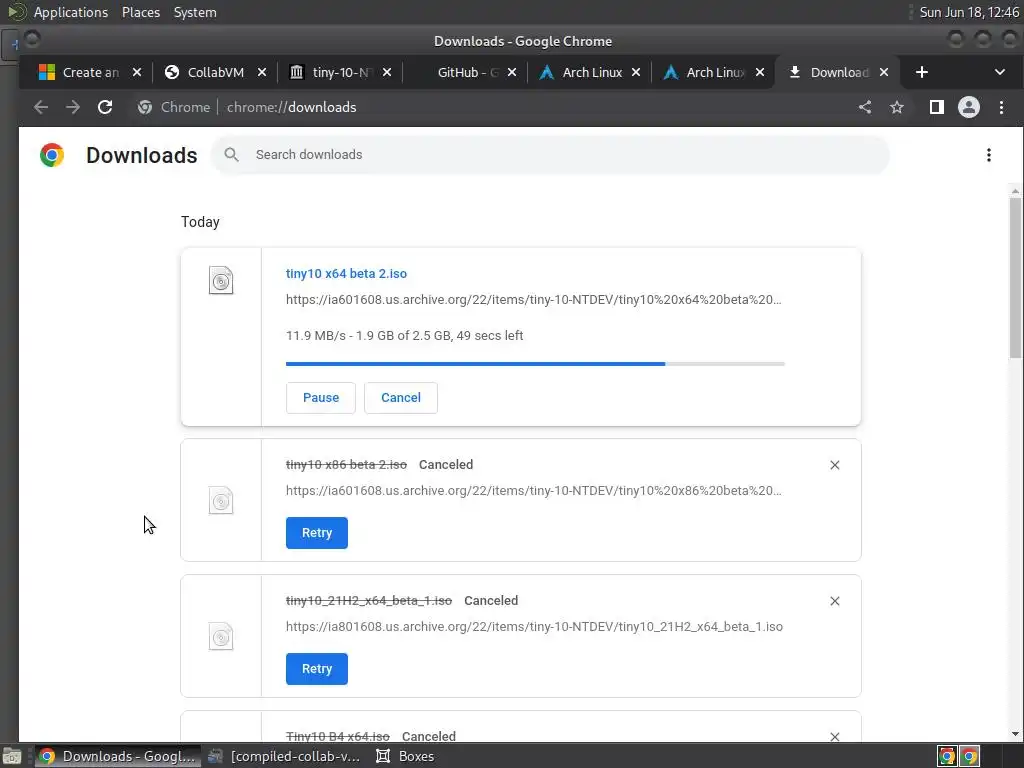
Task: Open the System menu
Action: 195,12
